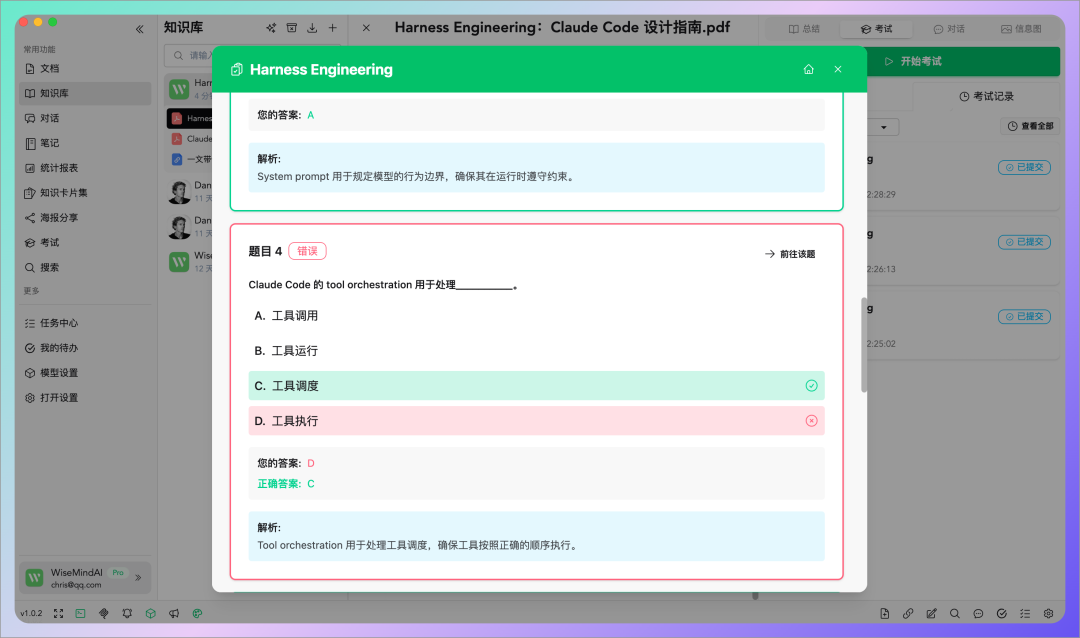The width and height of the screenshot is (1080, 638).
Task: Select 知识库 in the sidebar
Action: [85, 93]
